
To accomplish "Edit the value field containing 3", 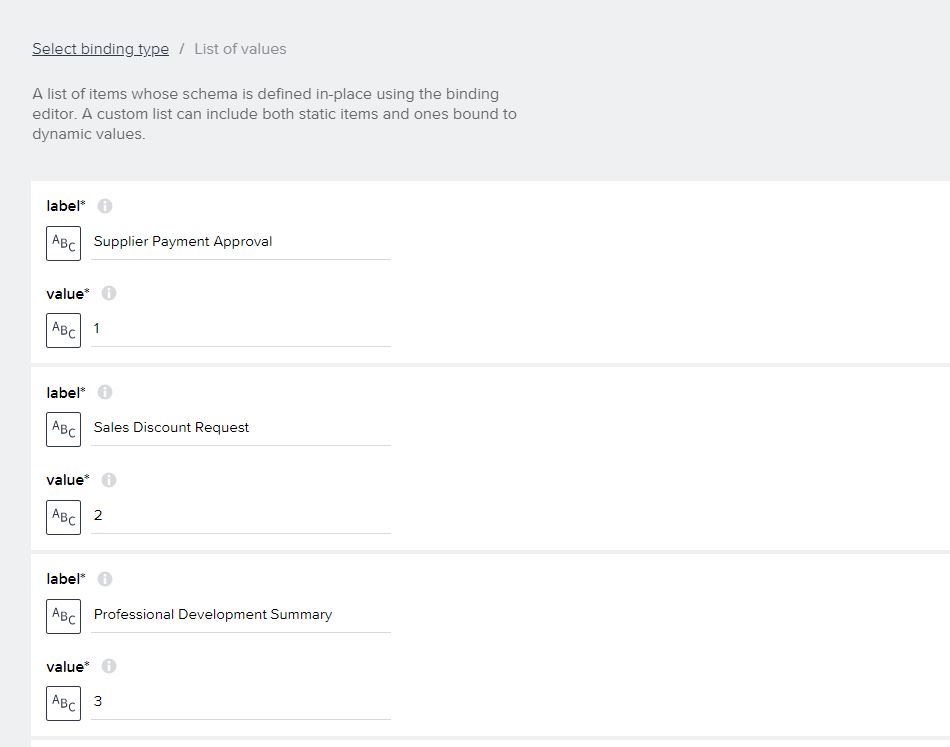I will [x=241, y=702].
